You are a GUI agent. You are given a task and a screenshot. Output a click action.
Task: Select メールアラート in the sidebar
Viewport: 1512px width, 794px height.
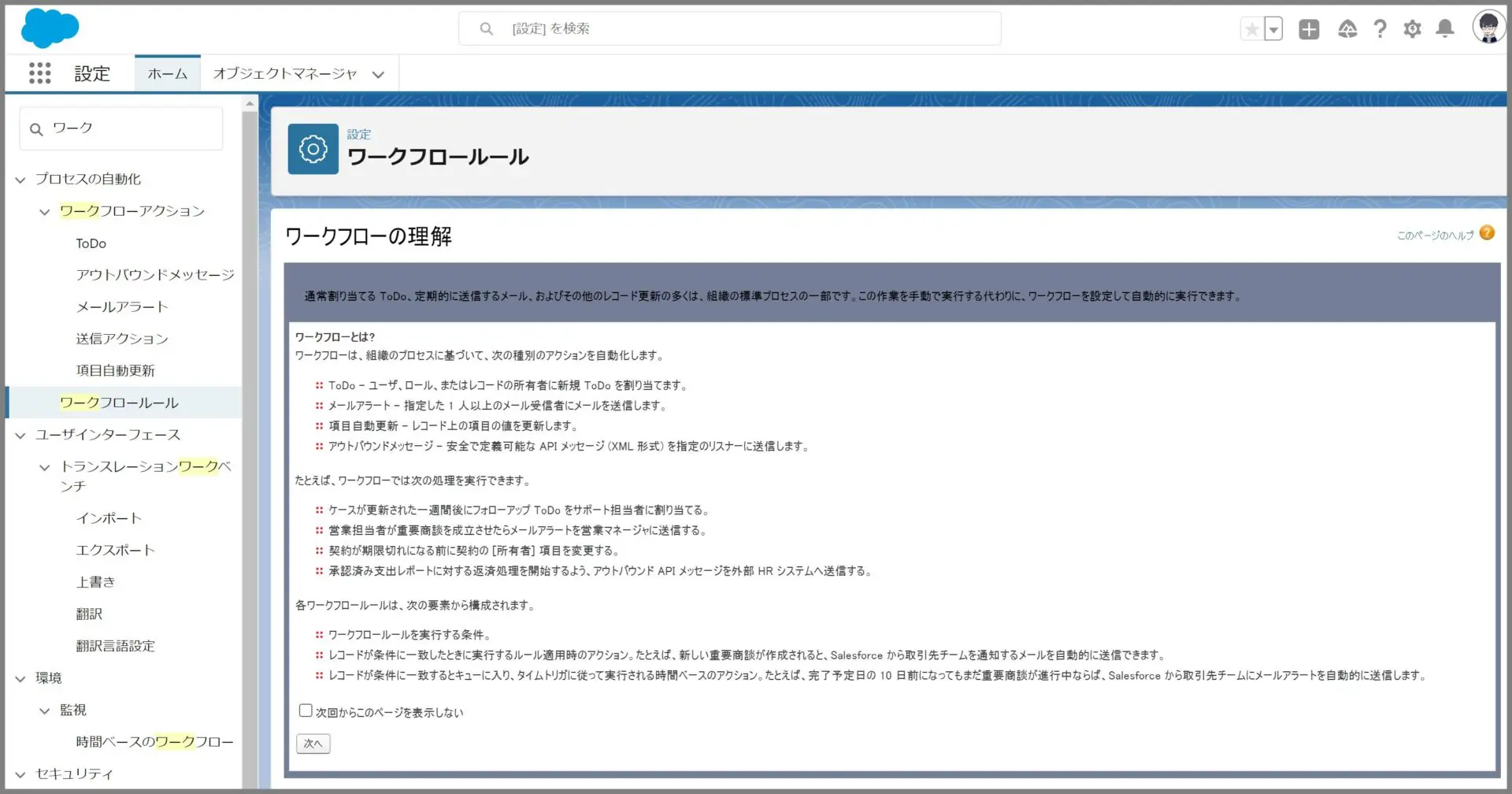point(121,306)
